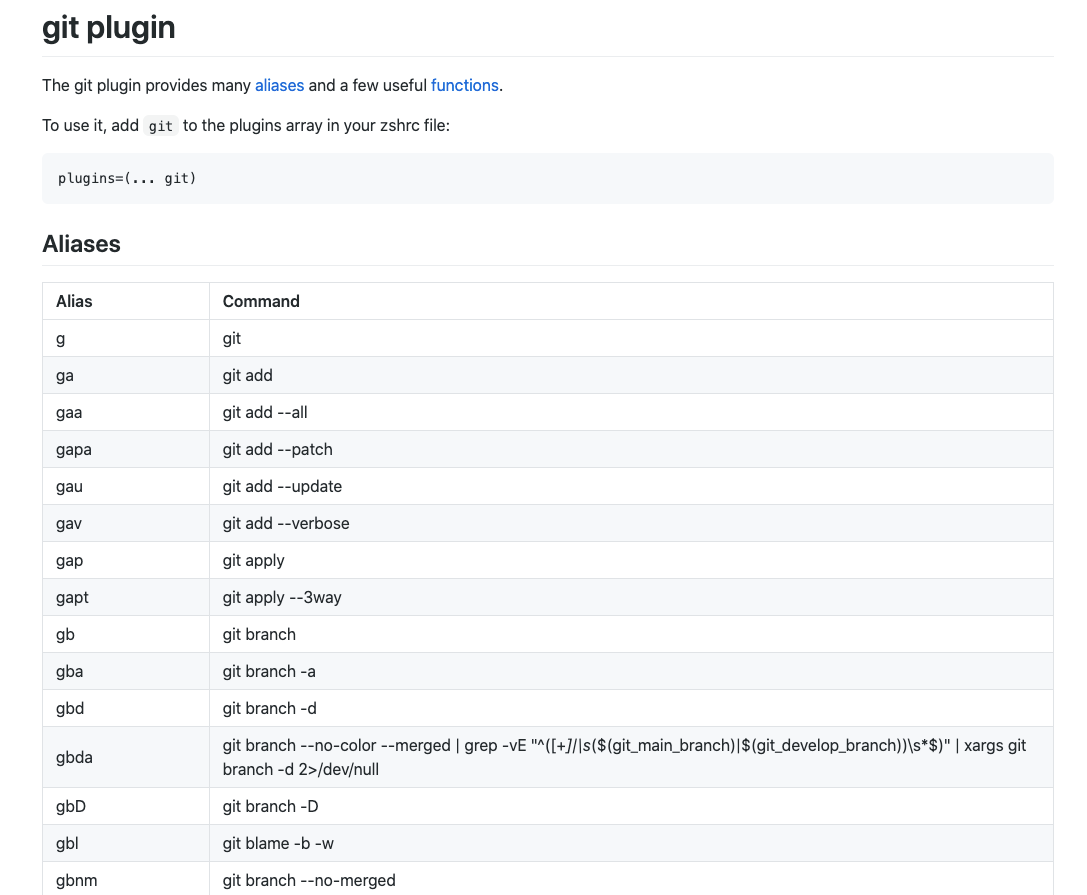This screenshot has height=895, width=1087.
Task: Click the "gbnm" alias cell
Action: 76,880
